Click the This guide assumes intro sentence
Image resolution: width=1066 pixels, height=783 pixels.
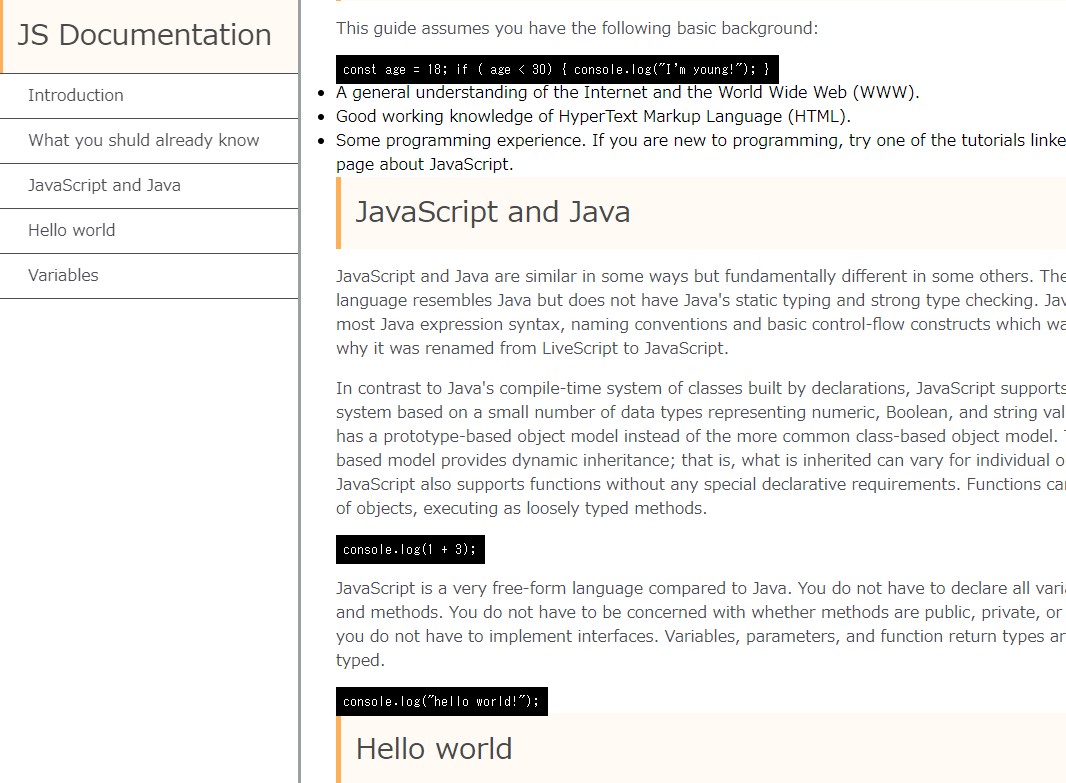[x=576, y=28]
